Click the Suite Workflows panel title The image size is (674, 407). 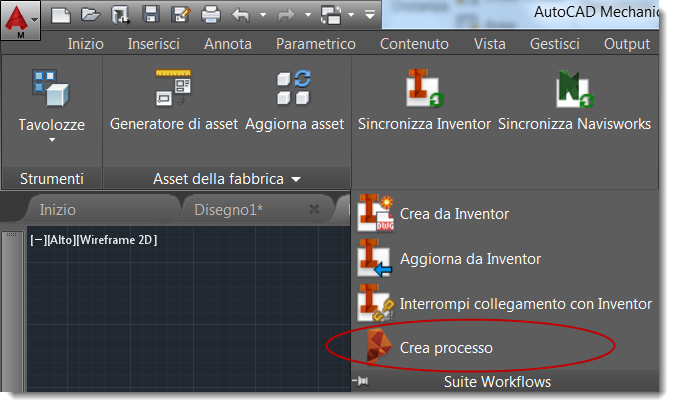497,382
